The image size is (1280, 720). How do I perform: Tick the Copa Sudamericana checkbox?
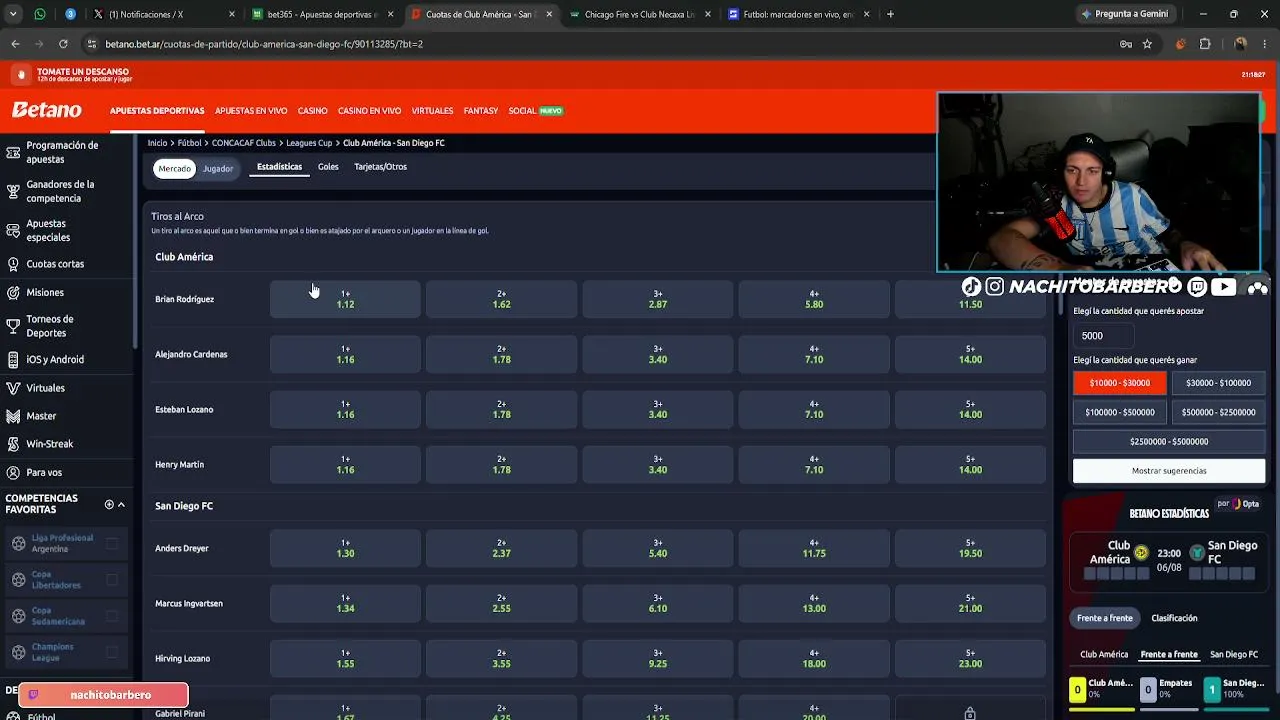[x=112, y=615]
